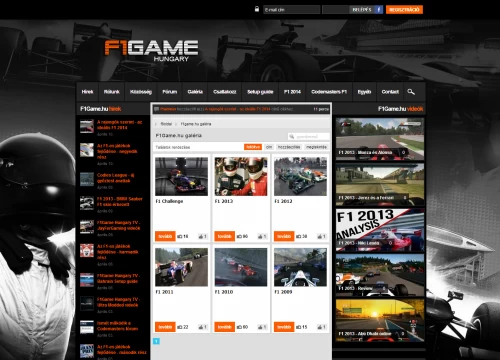
Task: Play the F1 2013 Monza video thumbnail
Action: pyautogui.click(x=380, y=139)
